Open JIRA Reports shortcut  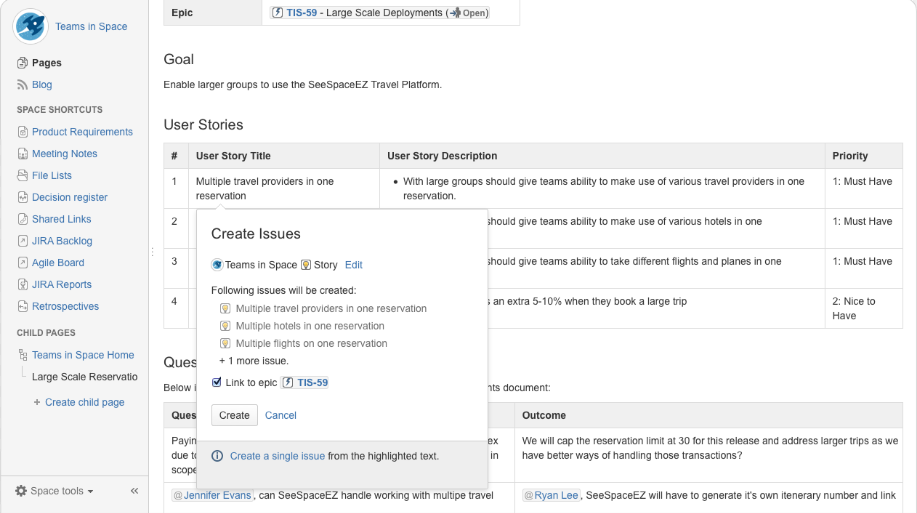click(x=62, y=284)
